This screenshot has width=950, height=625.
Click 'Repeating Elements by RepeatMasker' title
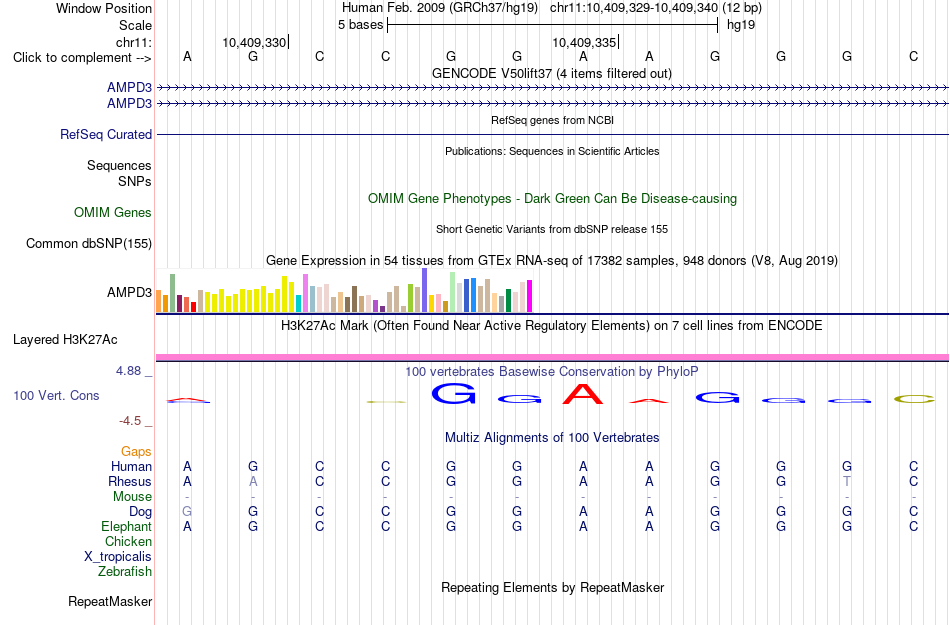(553, 588)
